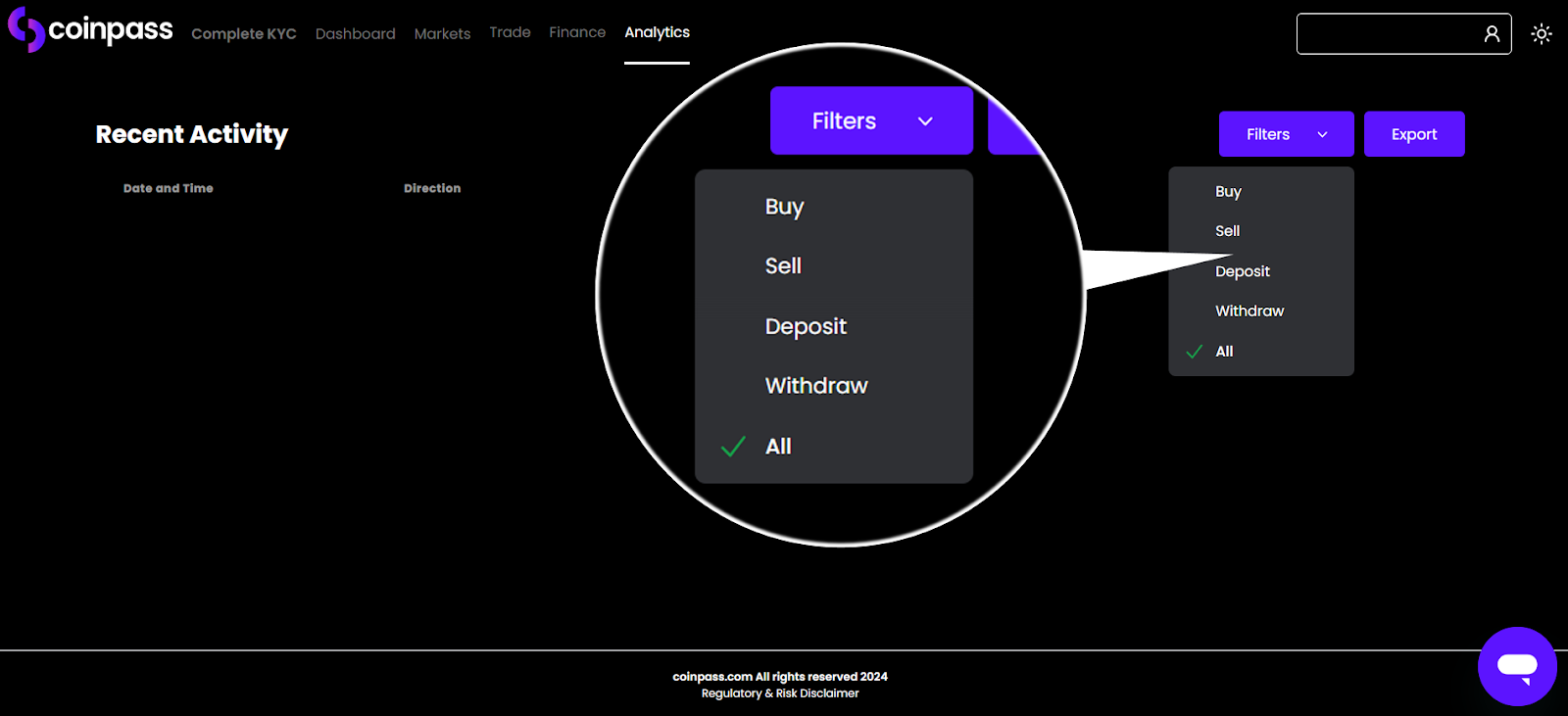
Task: Export the recent activity data
Action: pos(1413,134)
